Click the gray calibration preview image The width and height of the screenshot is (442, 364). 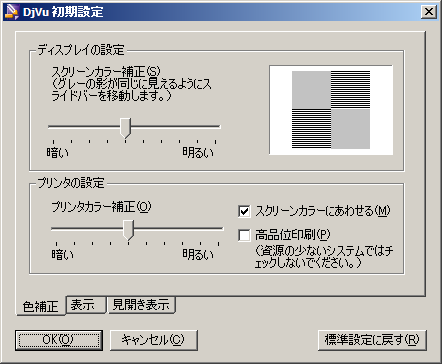tap(331, 110)
